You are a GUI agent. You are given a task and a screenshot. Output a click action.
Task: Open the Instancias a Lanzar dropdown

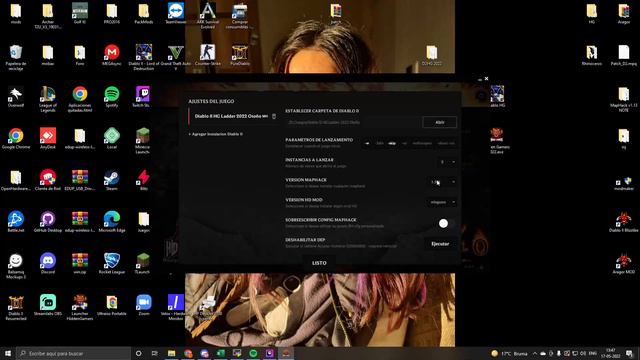click(x=447, y=162)
